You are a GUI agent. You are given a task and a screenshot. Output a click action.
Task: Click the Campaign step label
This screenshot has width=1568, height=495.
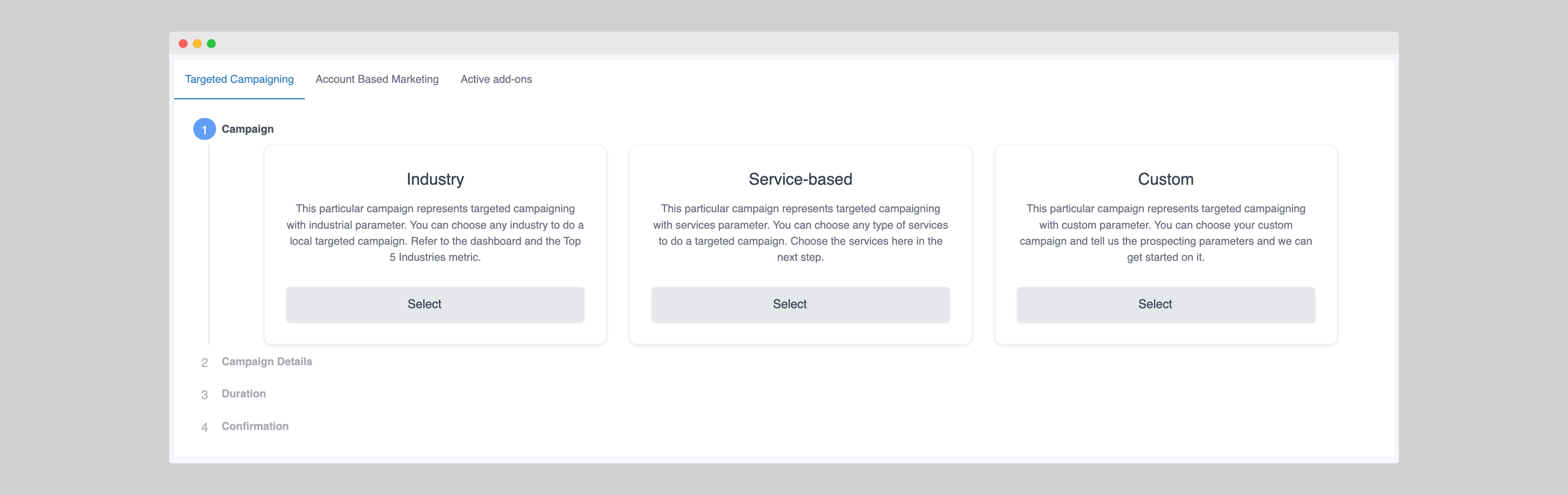247,129
